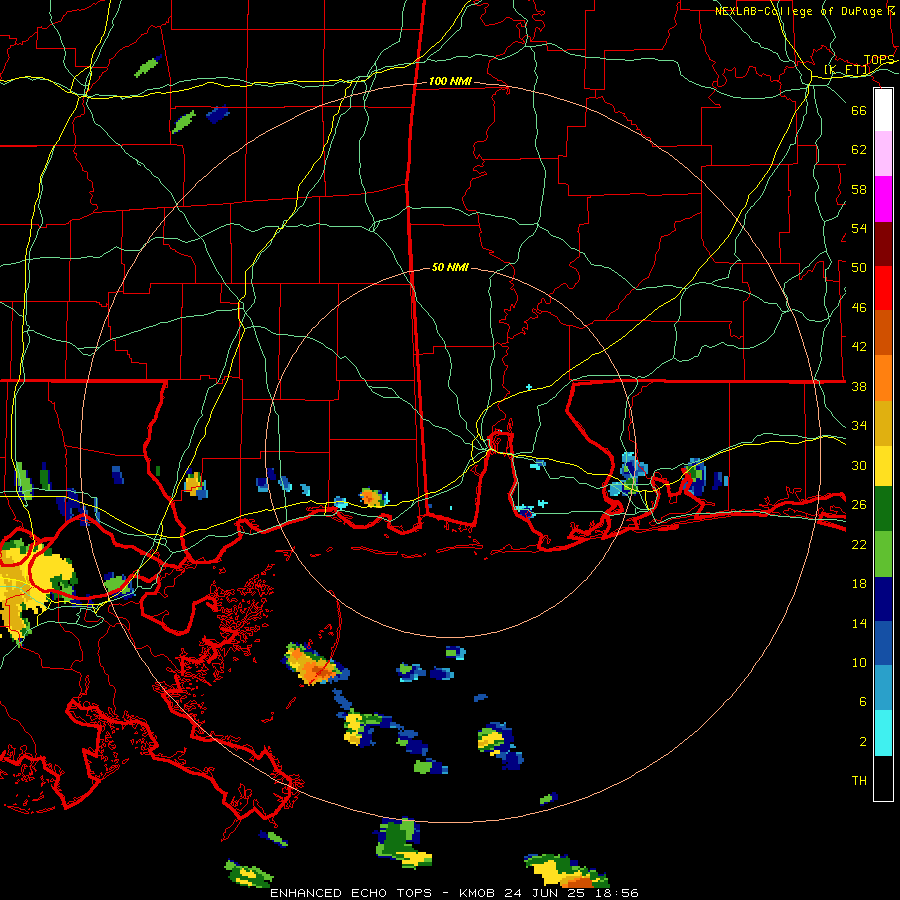Click the light blue legend swatch near 6
Image resolution: width=900 pixels, height=900 pixels.
click(883, 688)
